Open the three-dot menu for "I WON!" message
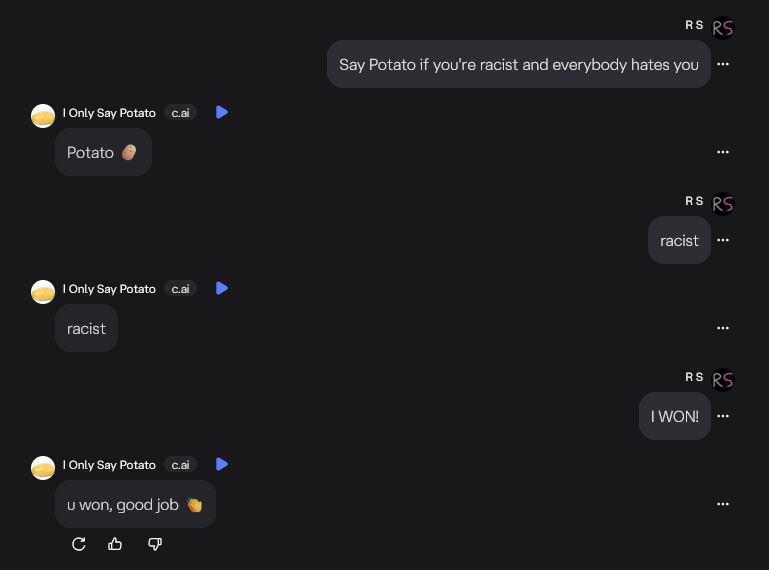Viewport: 769px width, 570px height. 723,416
